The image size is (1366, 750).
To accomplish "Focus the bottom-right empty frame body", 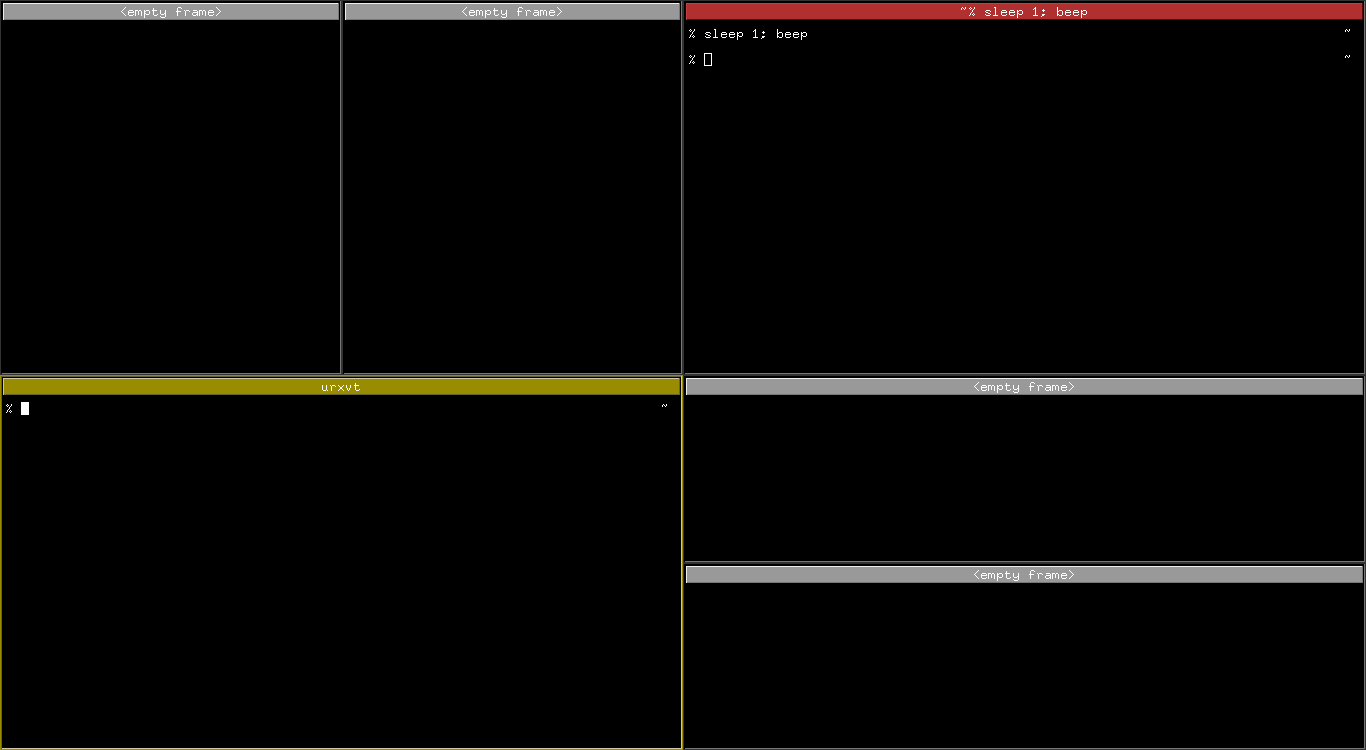I will 1023,664.
